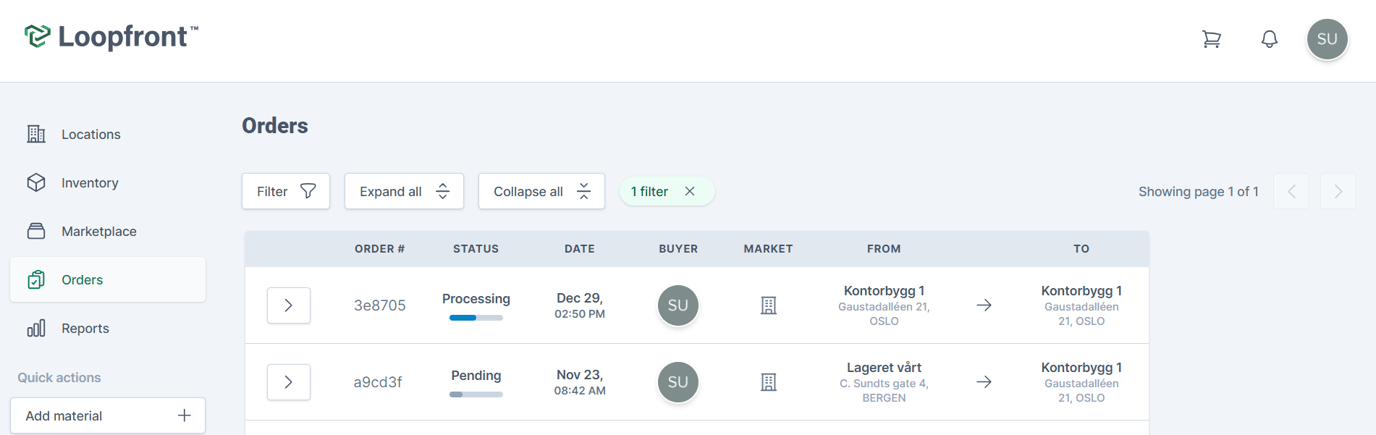
Task: Expand order 3e8705 row chevron
Action: [288, 306]
